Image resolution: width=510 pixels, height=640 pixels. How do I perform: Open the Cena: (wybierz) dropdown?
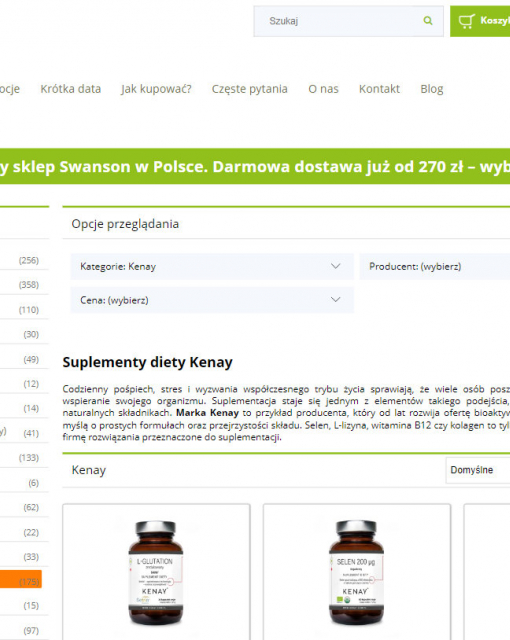pyautogui.click(x=212, y=300)
